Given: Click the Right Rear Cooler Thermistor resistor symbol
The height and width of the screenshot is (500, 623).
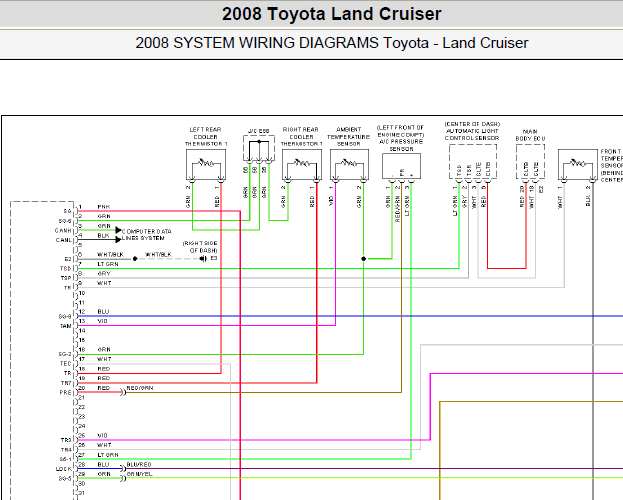Looking at the screenshot, I should [302, 163].
